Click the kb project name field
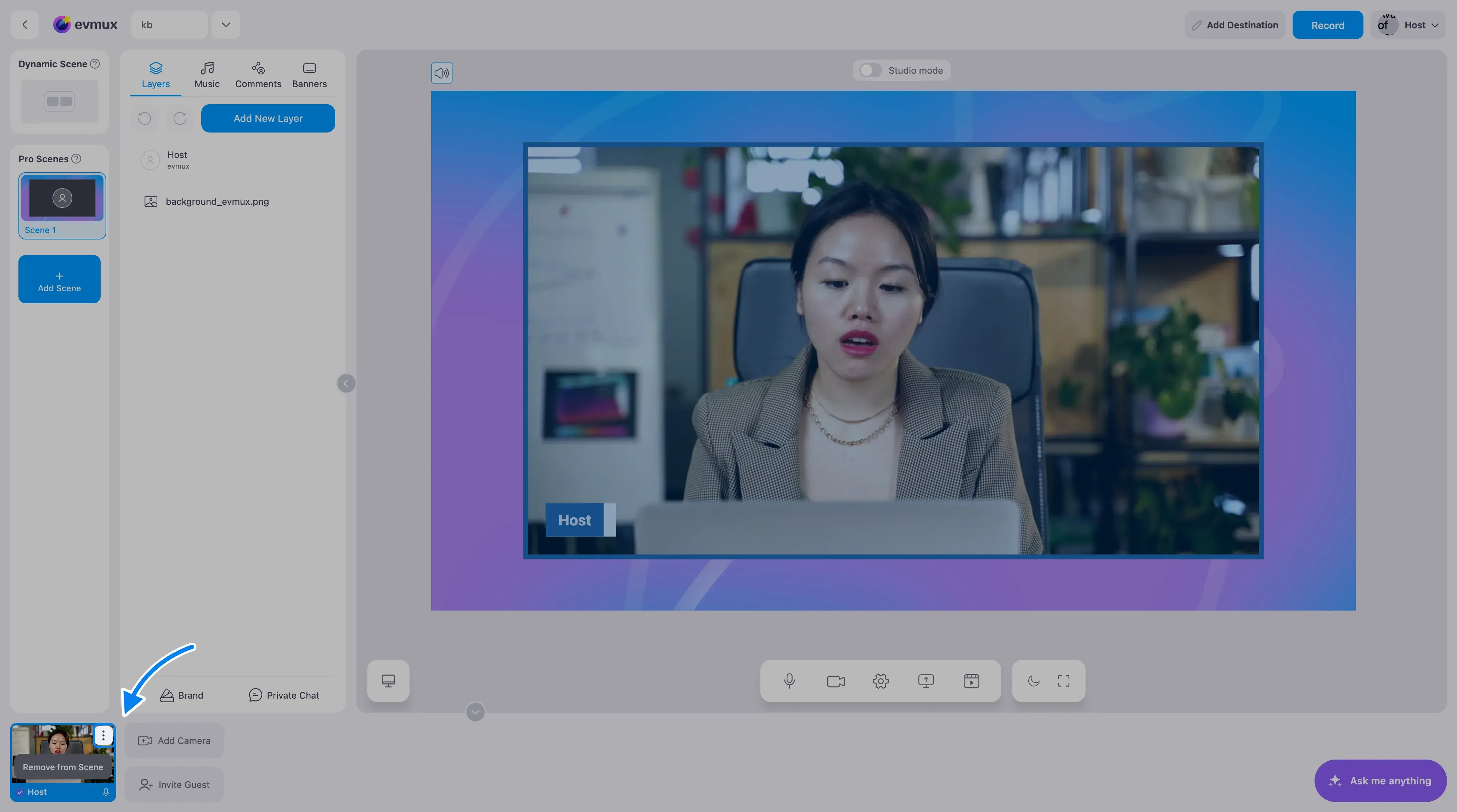The height and width of the screenshot is (812, 1457). point(169,25)
